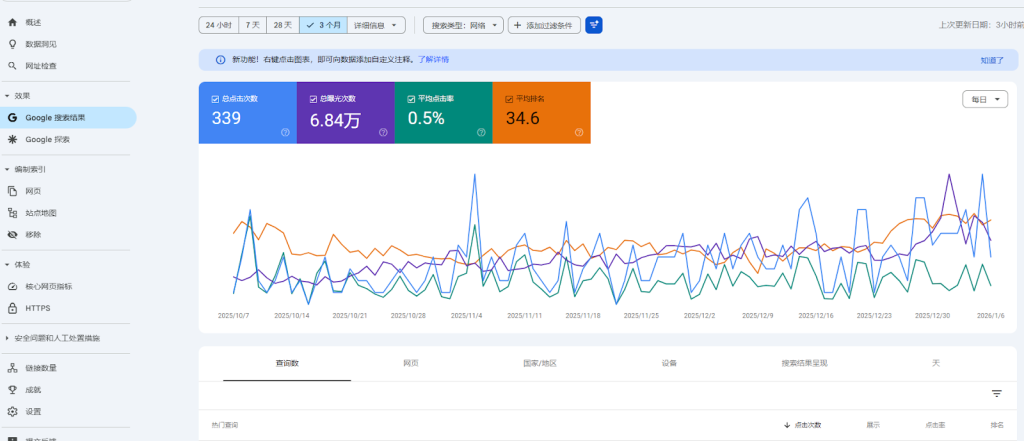Click the 数据洞见 lightbulb icon

(12, 44)
